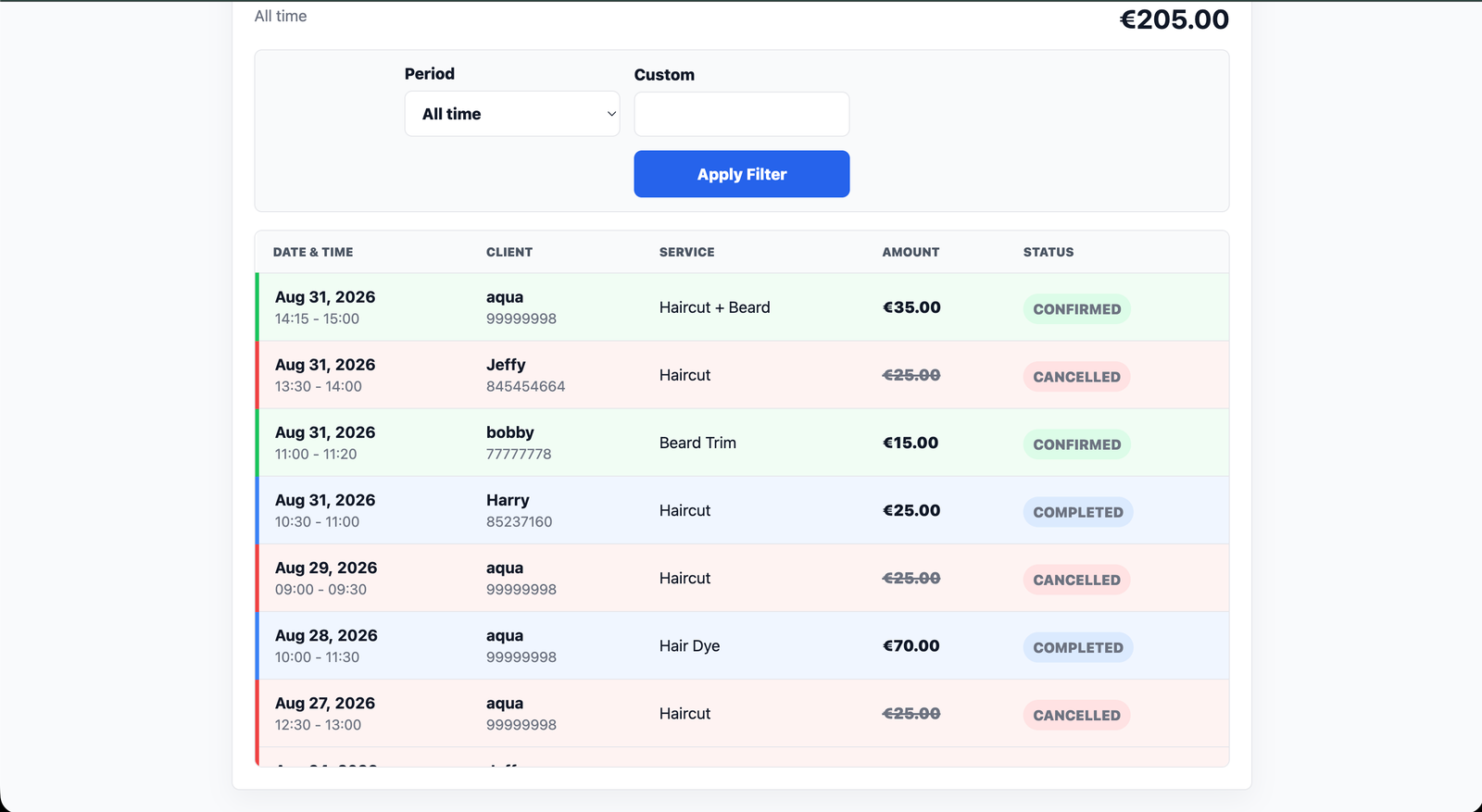This screenshot has width=1482, height=812.
Task: Click the Aug 27, 2026 date
Action: (325, 703)
